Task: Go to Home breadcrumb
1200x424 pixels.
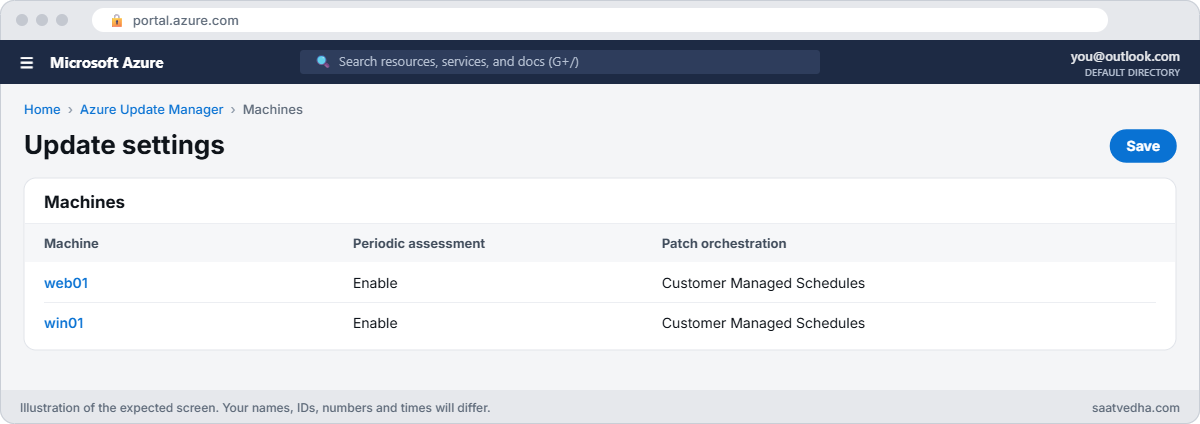Action: pyautogui.click(x=42, y=109)
